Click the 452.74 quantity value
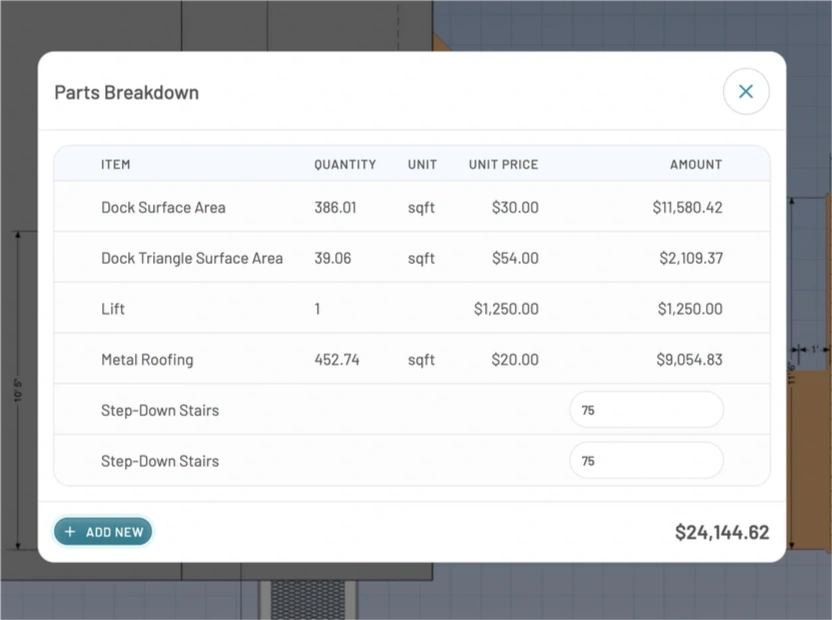 pos(337,359)
